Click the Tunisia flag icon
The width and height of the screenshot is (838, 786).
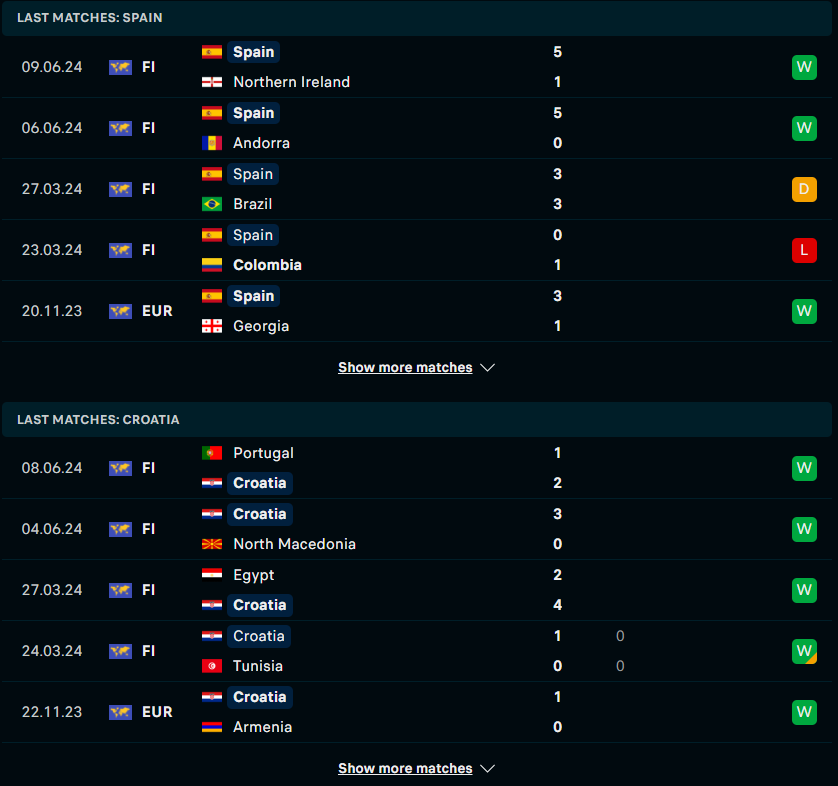[x=212, y=666]
